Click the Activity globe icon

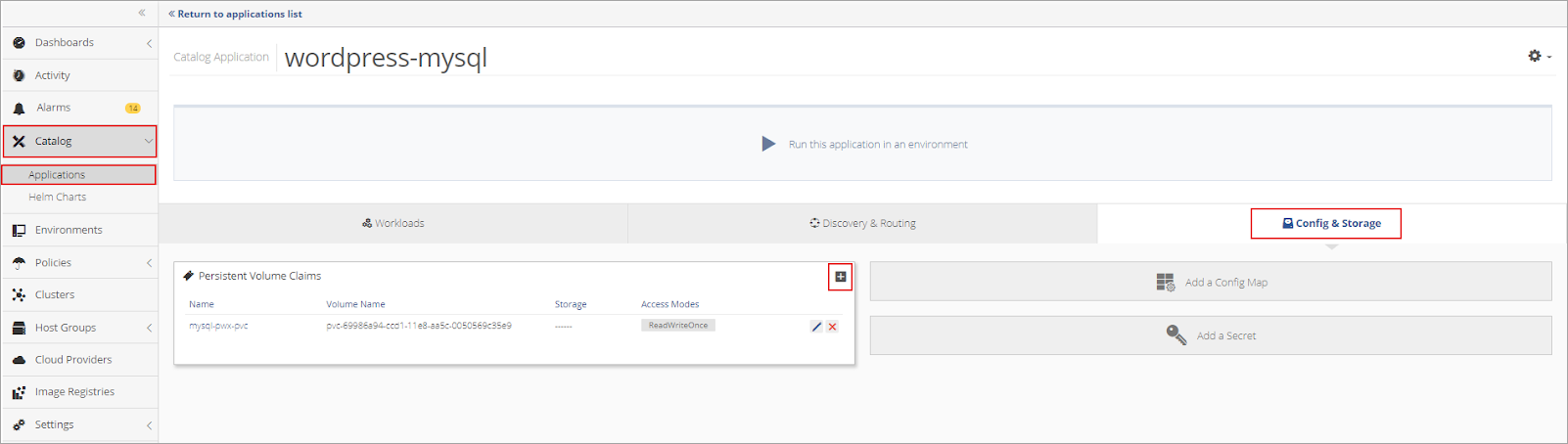(x=19, y=75)
